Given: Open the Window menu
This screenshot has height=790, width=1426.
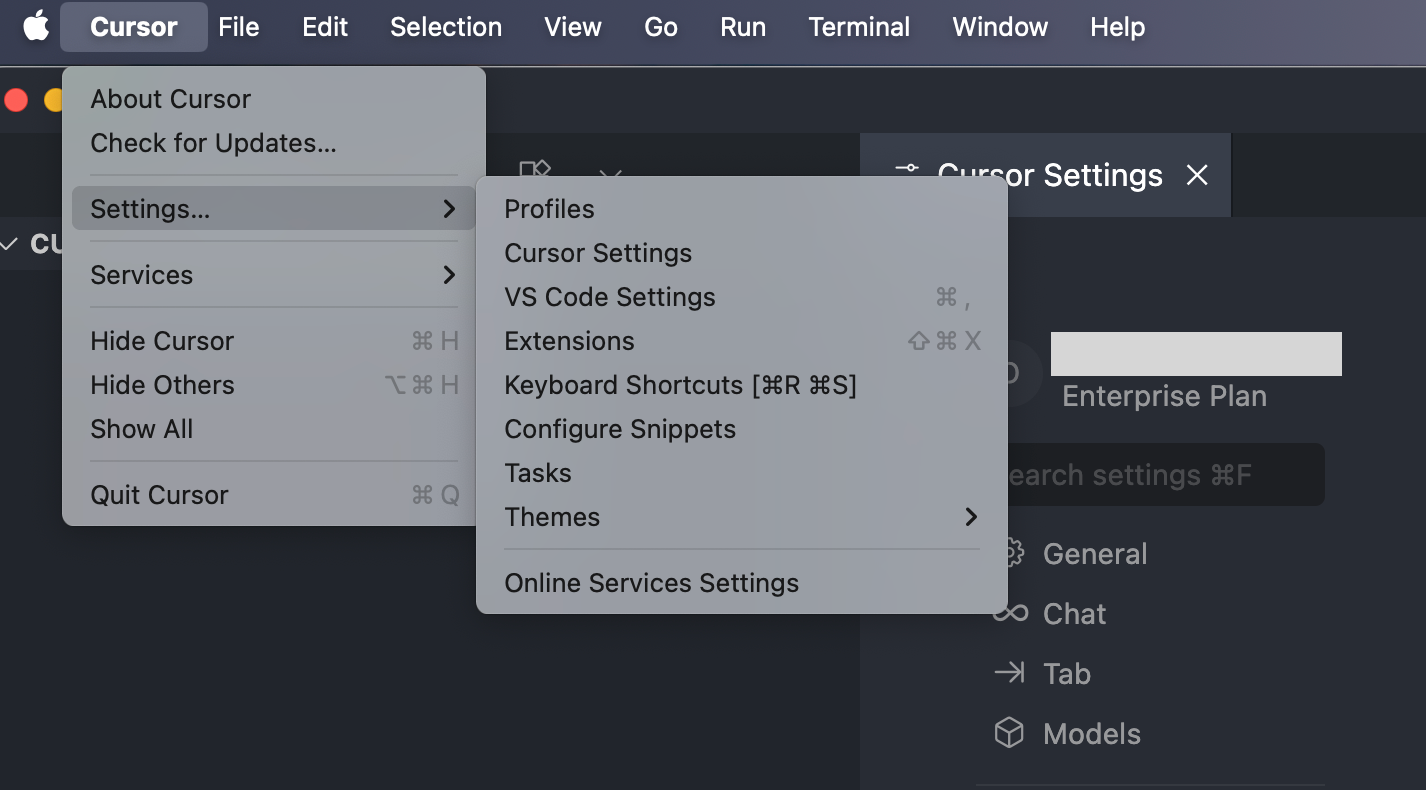Looking at the screenshot, I should (1000, 27).
